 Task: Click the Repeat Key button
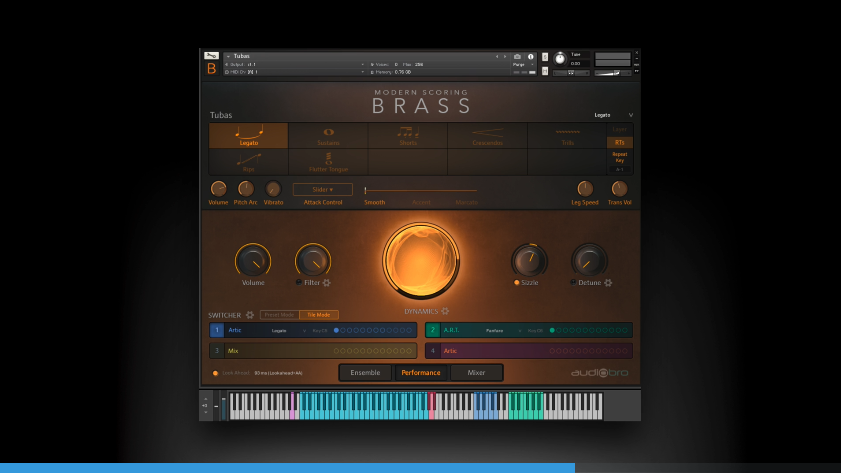coord(619,157)
